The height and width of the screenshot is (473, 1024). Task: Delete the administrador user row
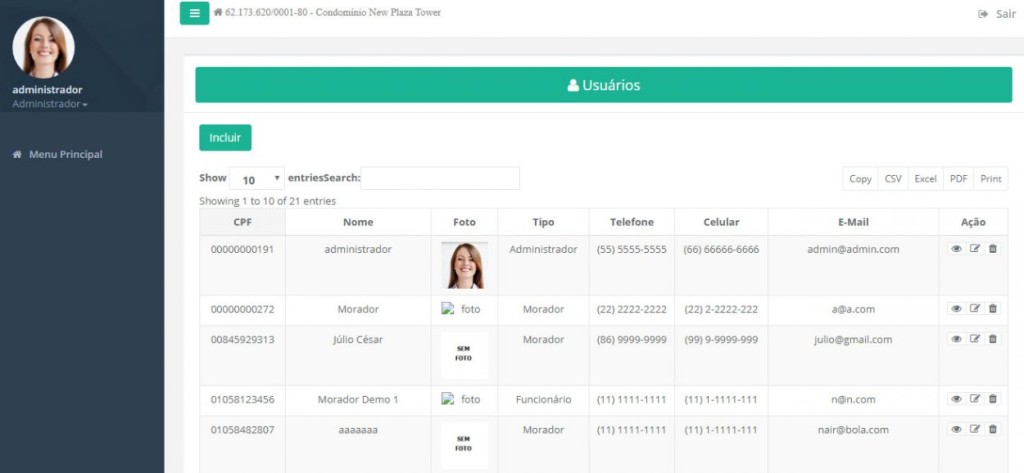point(993,249)
